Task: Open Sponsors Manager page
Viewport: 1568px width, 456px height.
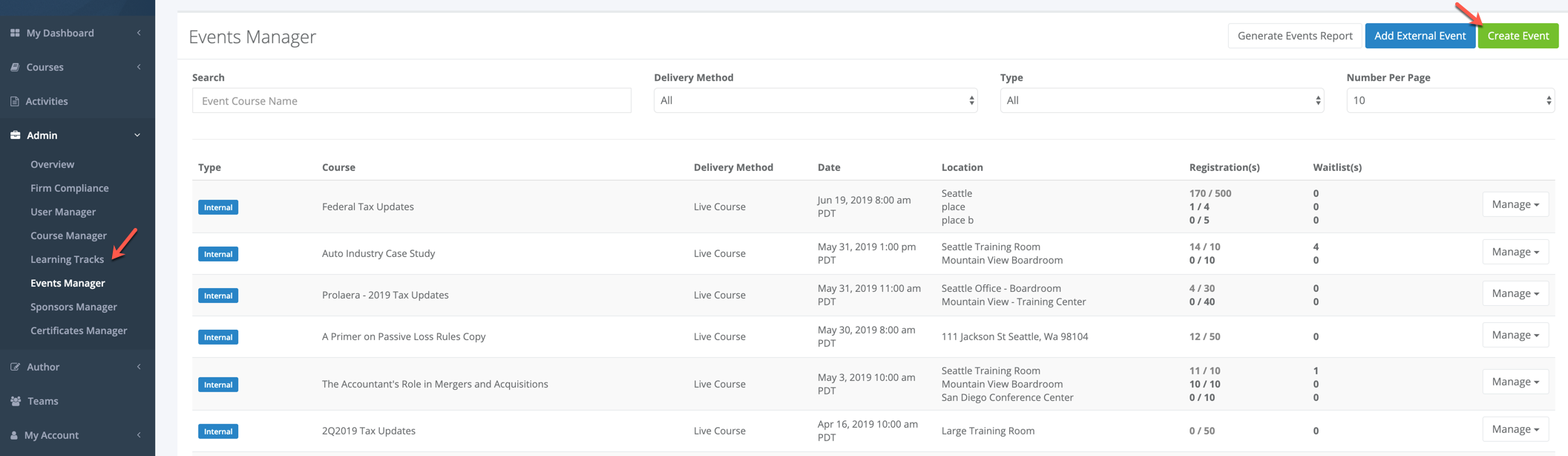Action: [x=74, y=307]
